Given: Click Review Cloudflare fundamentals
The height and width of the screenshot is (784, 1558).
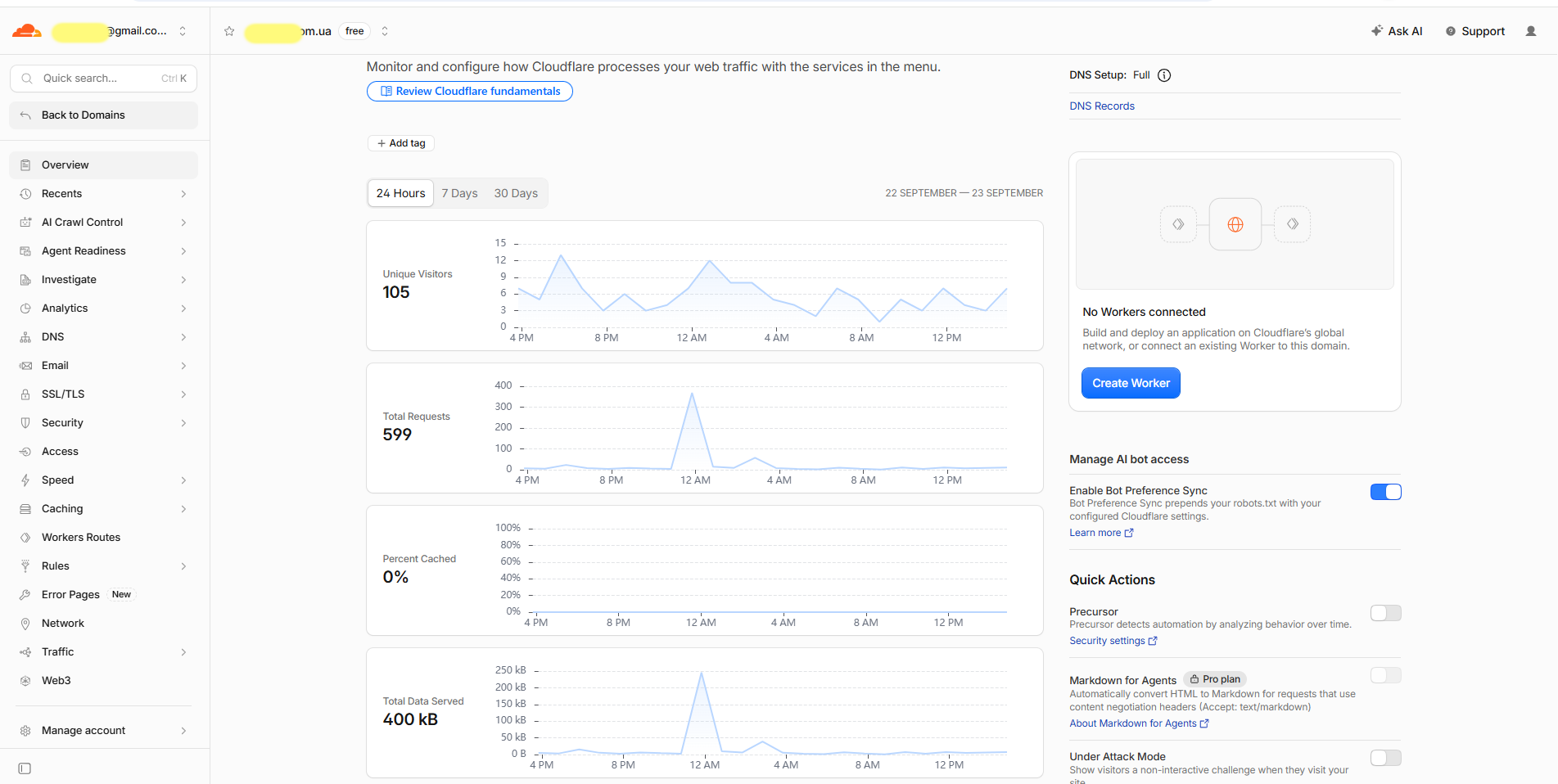Looking at the screenshot, I should coord(470,91).
